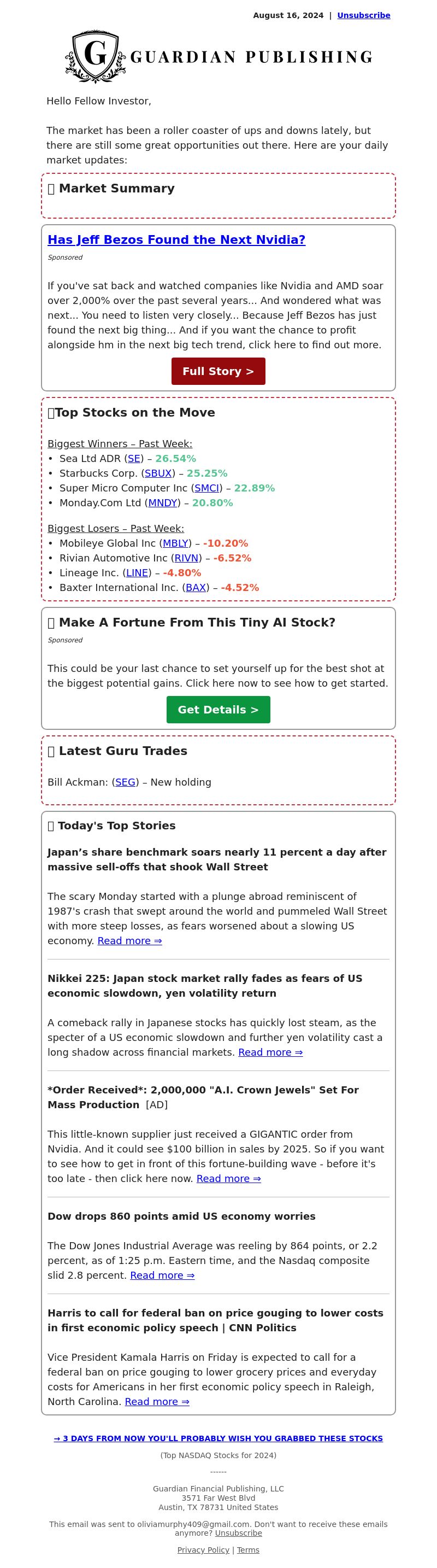437x1568 pixels.
Task: Read more on Dow drops 860 points
Action: 162,1275
